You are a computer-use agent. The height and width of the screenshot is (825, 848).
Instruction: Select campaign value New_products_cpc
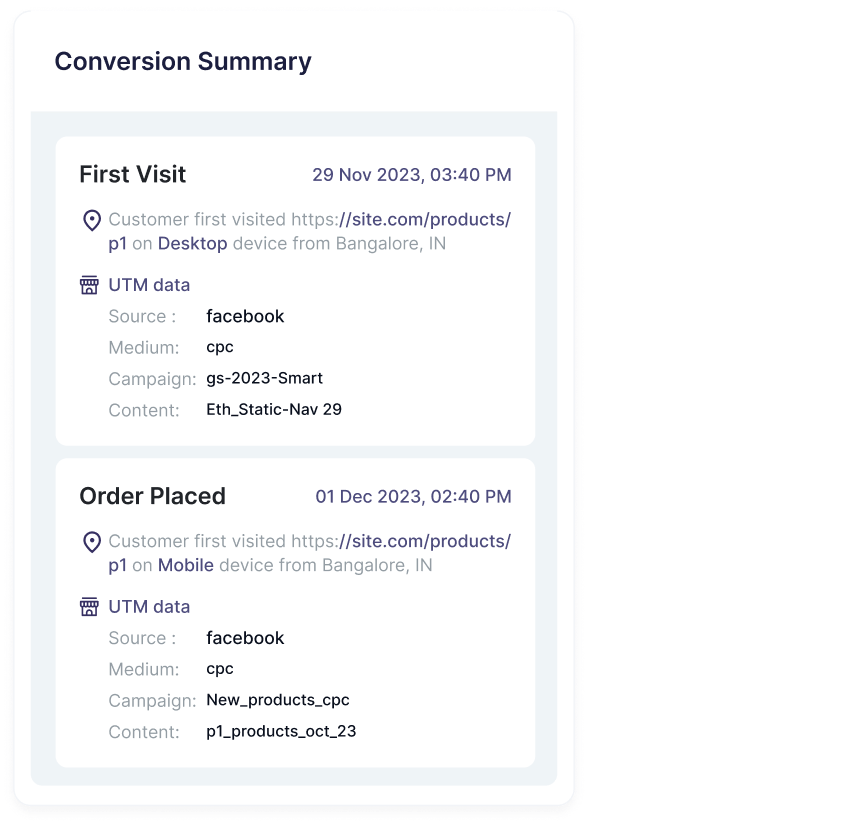tap(278, 700)
